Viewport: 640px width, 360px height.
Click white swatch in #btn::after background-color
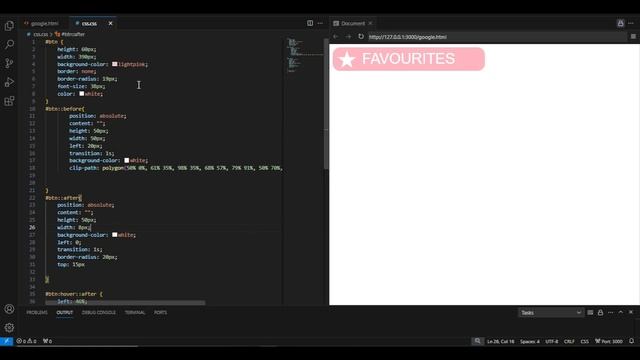pos(115,235)
